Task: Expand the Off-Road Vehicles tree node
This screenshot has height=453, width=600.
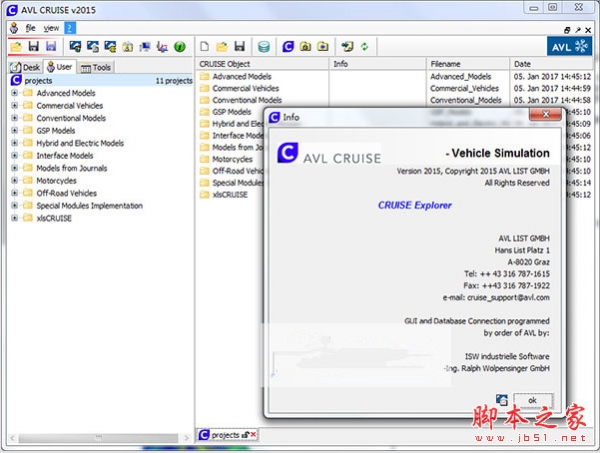Action: click(15, 193)
